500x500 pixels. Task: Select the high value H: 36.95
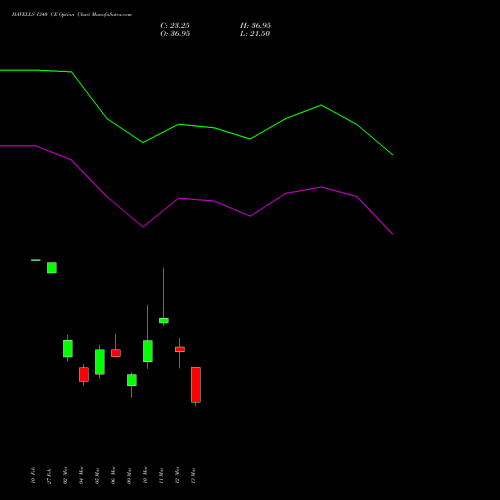[255, 26]
